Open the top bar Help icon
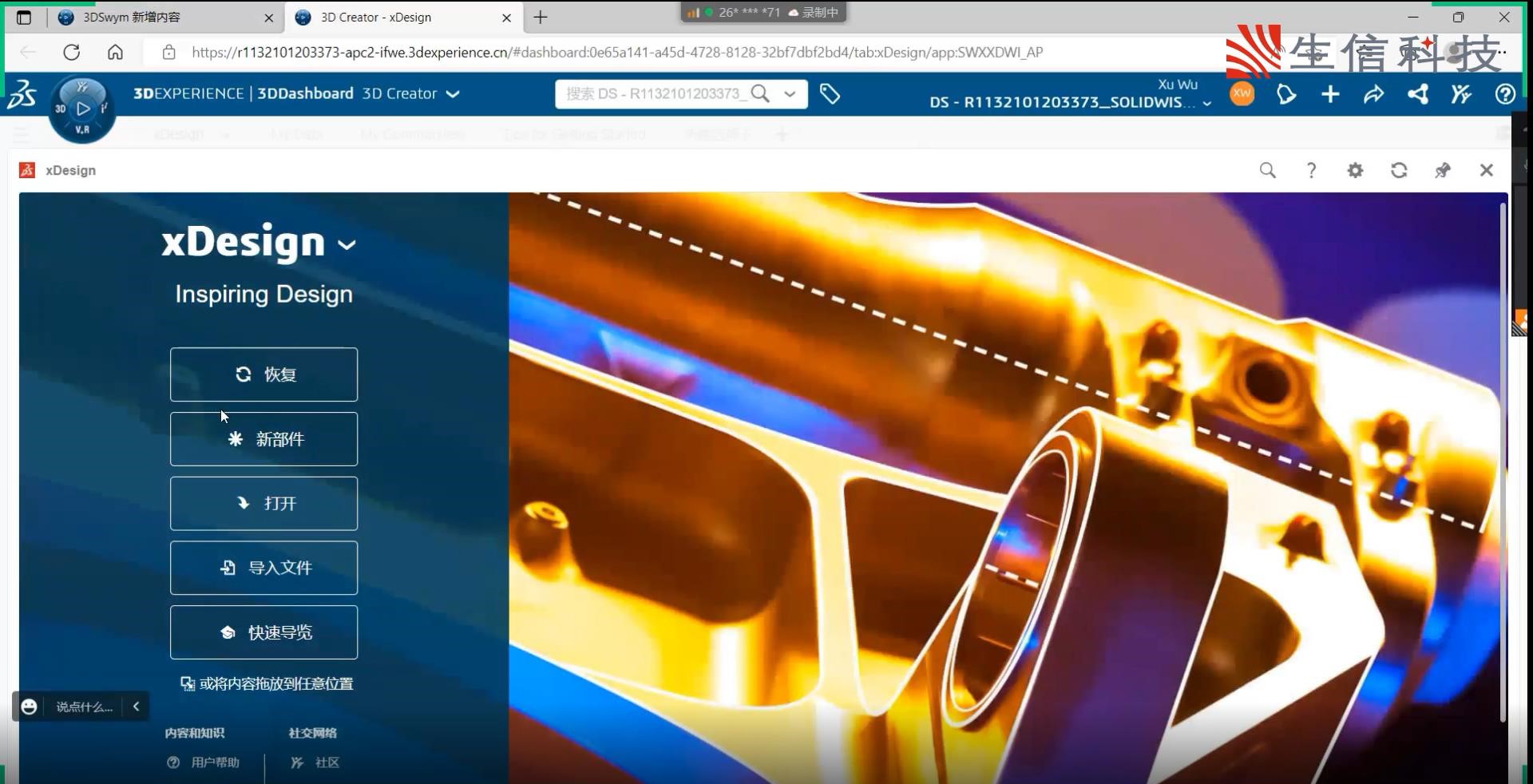 click(x=1505, y=95)
